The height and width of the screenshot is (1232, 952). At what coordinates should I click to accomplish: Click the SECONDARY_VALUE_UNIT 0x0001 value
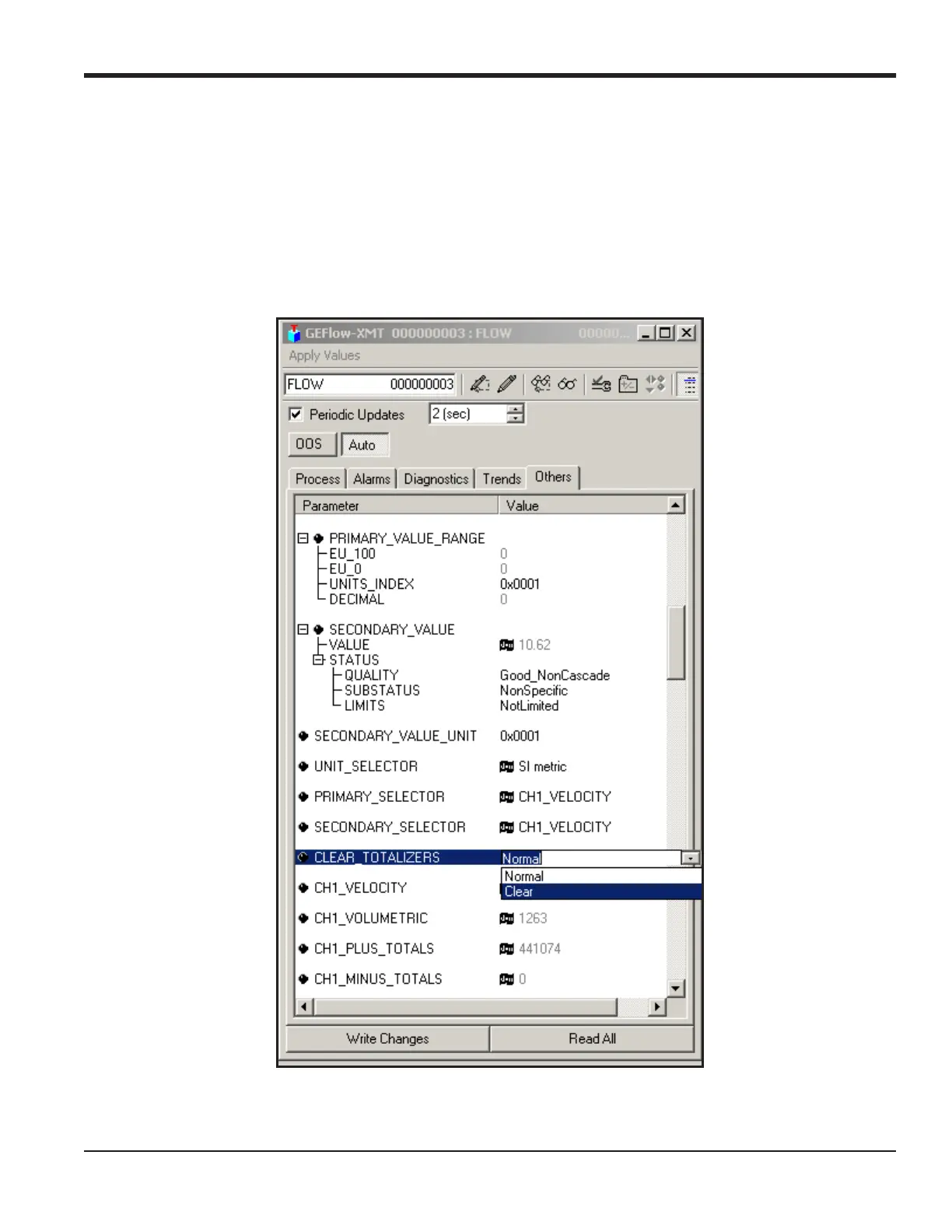pyautogui.click(x=520, y=736)
